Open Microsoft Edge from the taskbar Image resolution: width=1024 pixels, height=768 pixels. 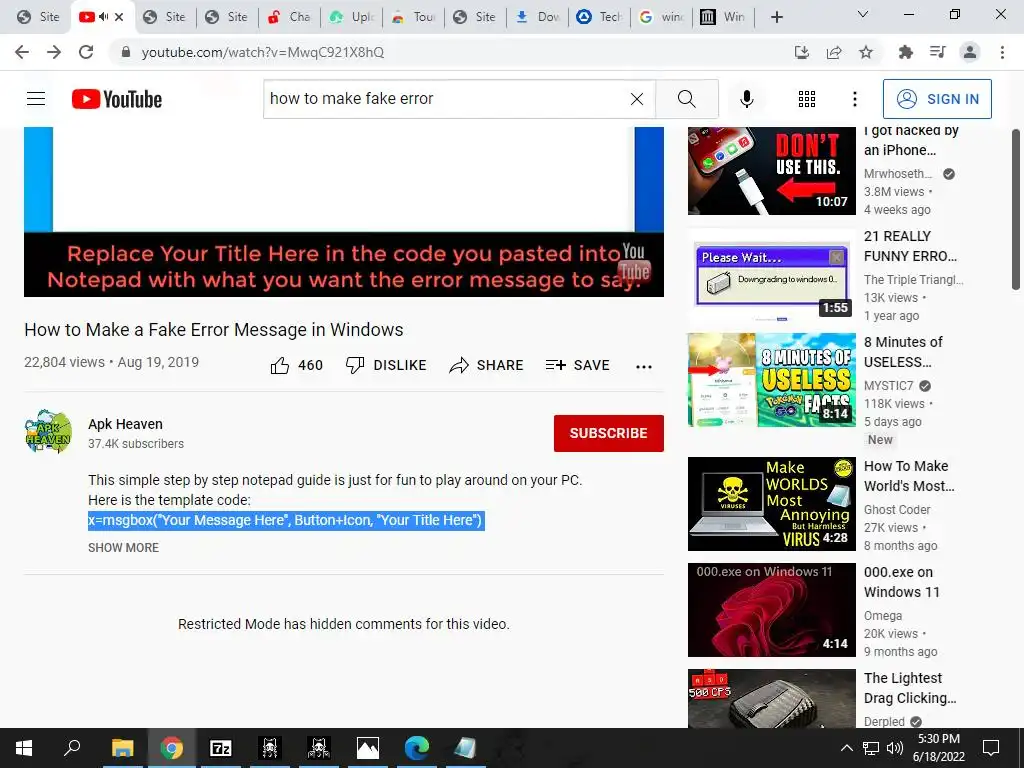pyautogui.click(x=416, y=748)
